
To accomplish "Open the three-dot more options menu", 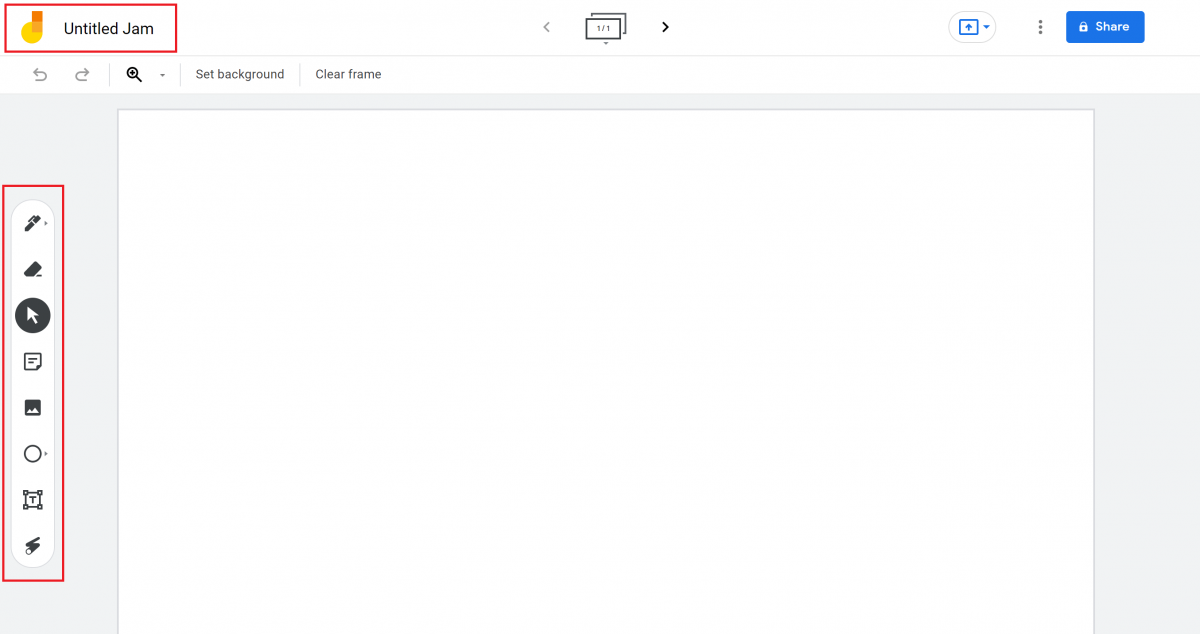I will point(1040,27).
